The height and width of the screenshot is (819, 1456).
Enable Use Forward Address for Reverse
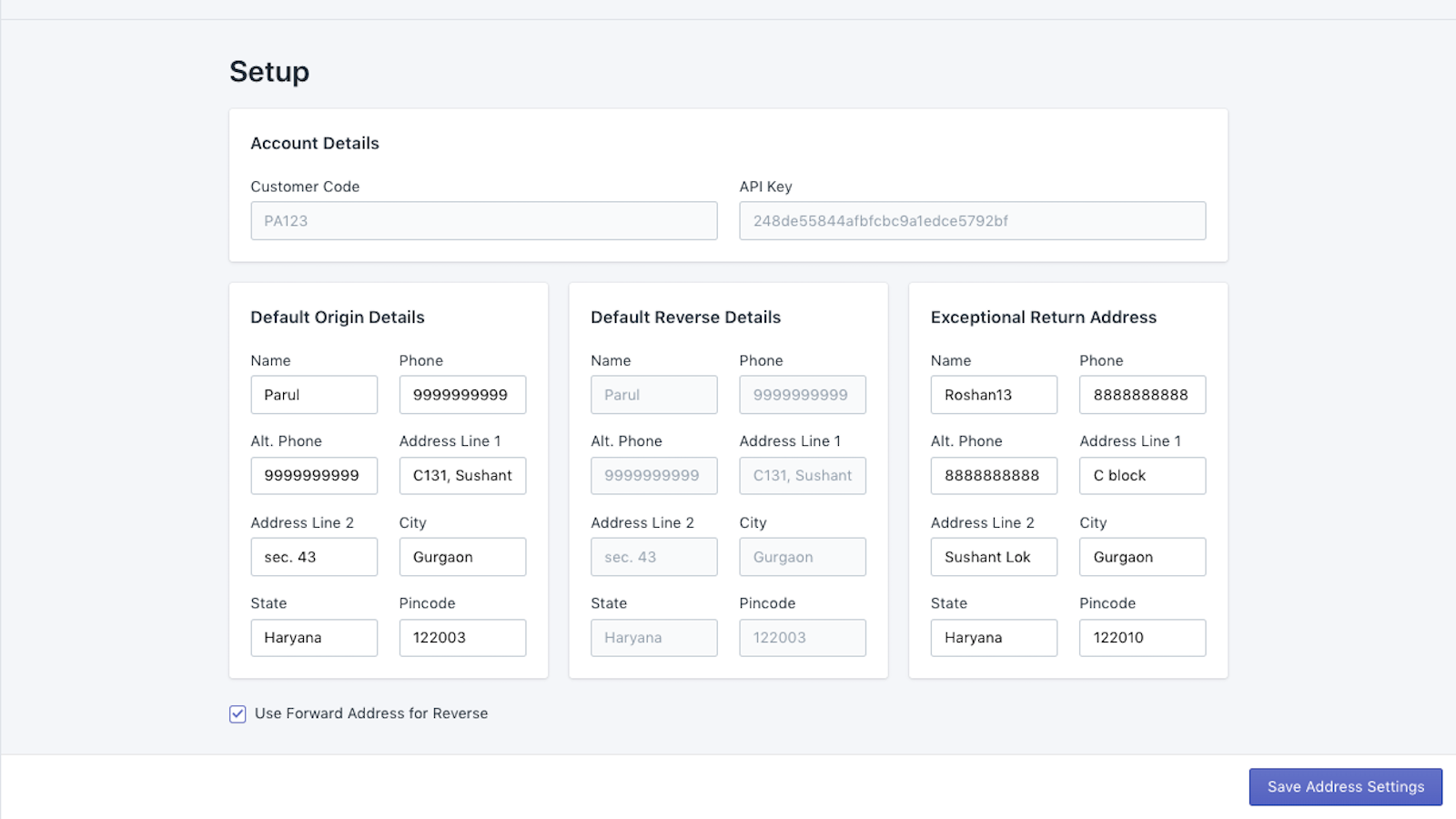pyautogui.click(x=237, y=713)
